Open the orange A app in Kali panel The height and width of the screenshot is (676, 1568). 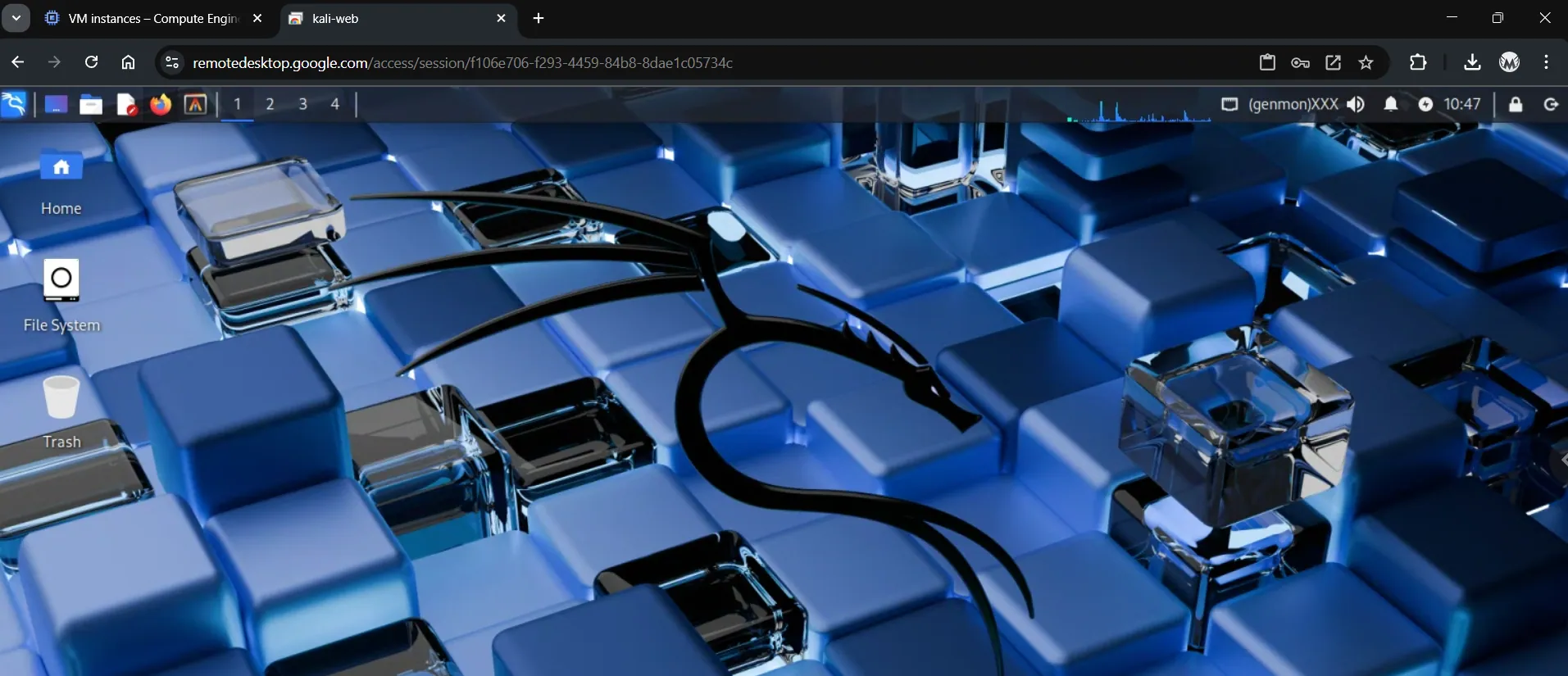pos(195,104)
